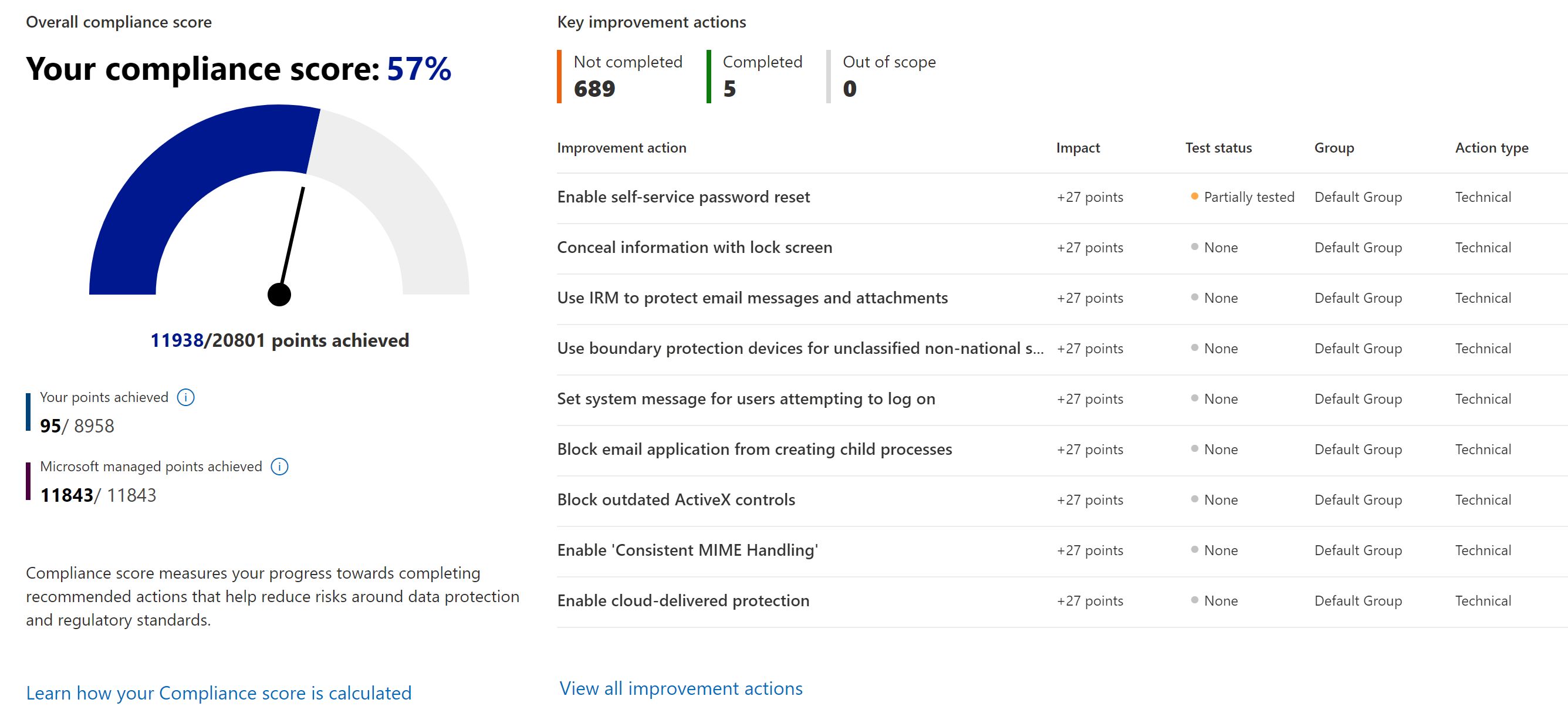Viewport: 1568px width, 723px height.
Task: Sort table by Impact column header
Action: click(x=1077, y=148)
